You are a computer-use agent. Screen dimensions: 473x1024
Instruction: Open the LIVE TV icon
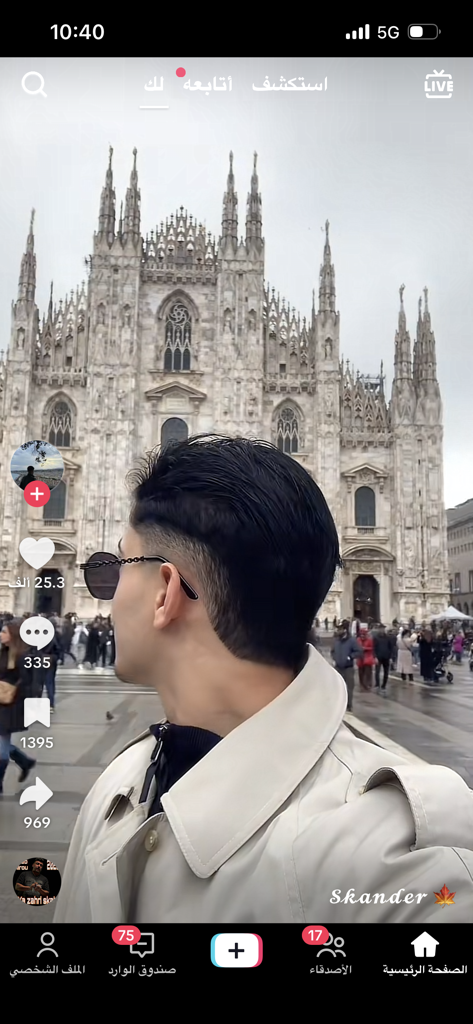438,84
